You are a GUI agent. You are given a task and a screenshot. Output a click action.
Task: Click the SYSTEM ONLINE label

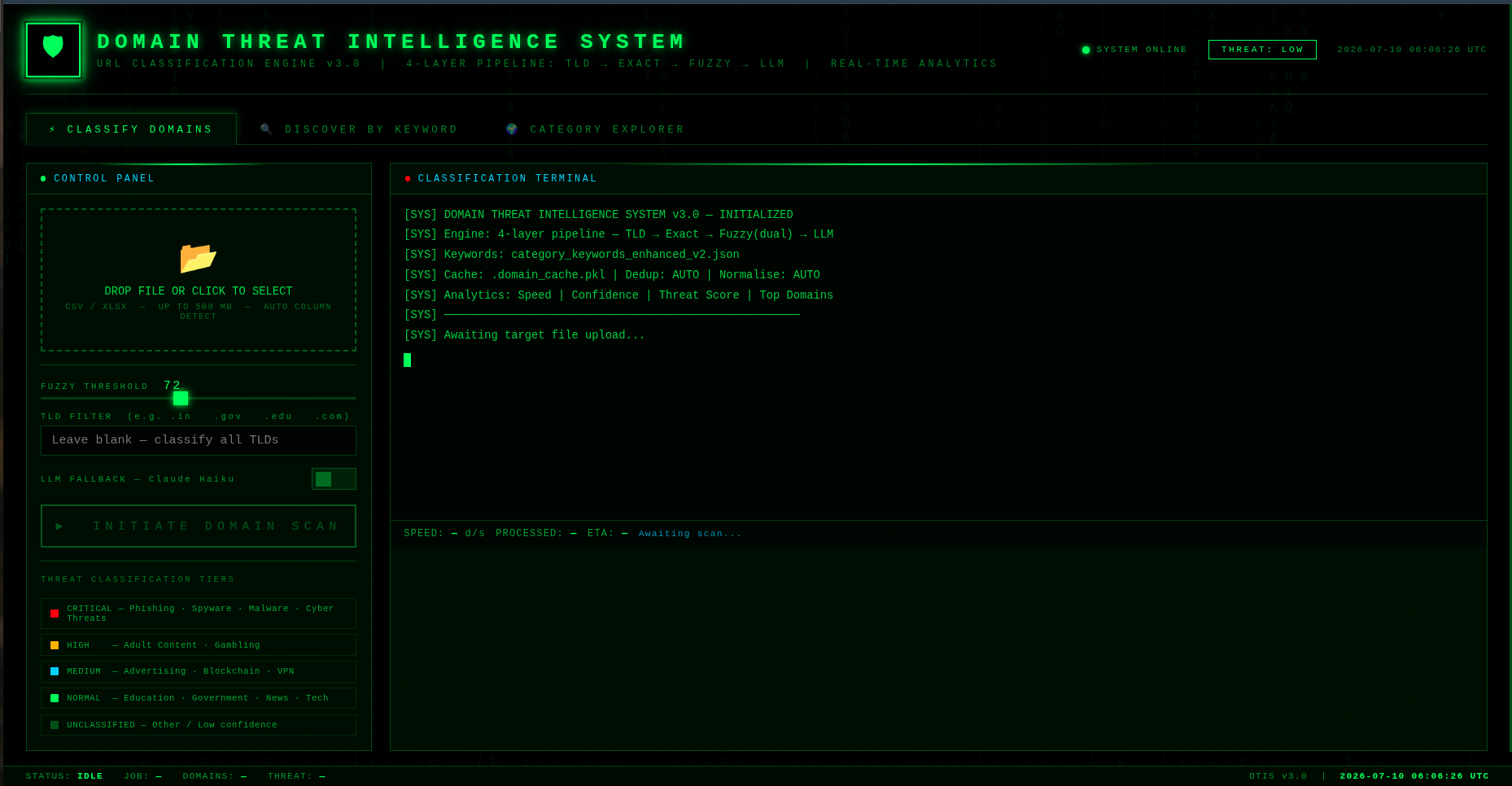click(x=1142, y=50)
